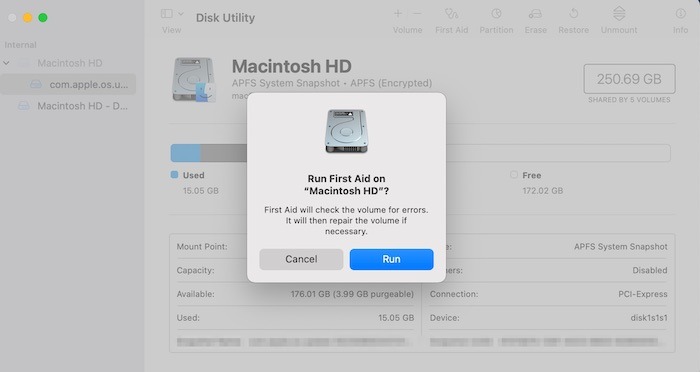Click the hard drive icon in dialog

(x=346, y=131)
